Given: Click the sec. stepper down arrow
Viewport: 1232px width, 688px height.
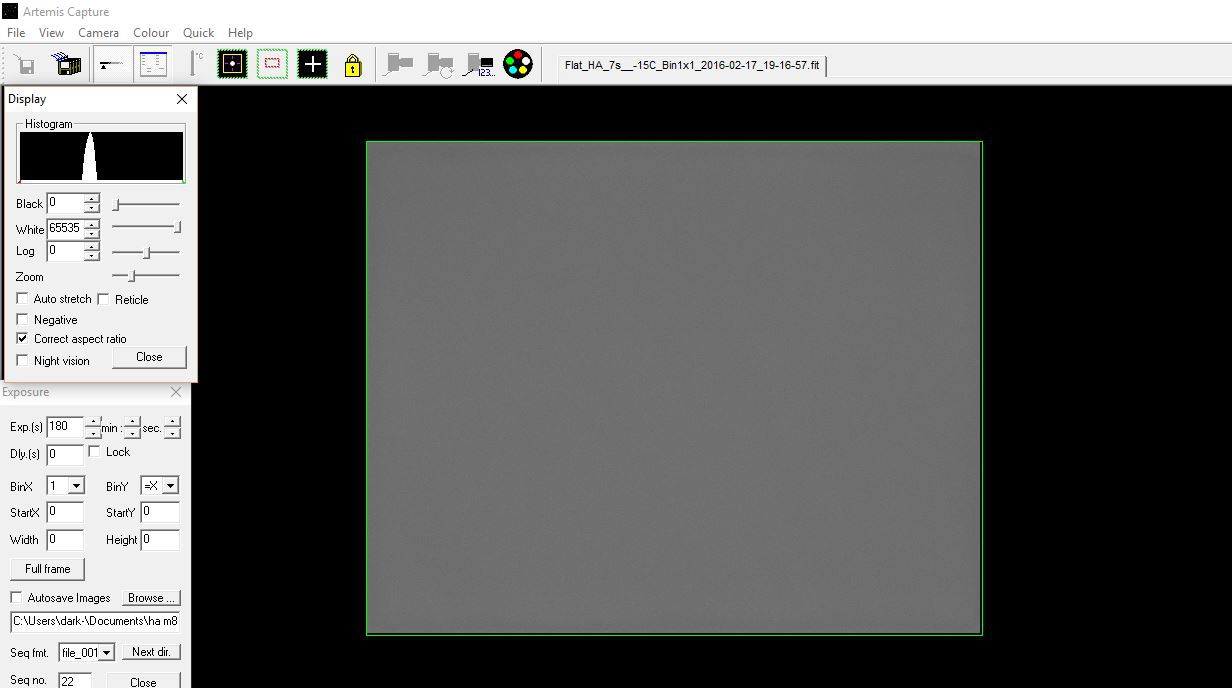Looking at the screenshot, I should click(173, 433).
